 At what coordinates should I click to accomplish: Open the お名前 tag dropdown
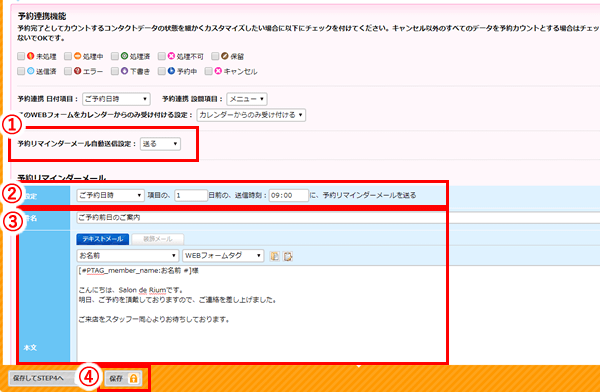pyautogui.click(x=128, y=255)
